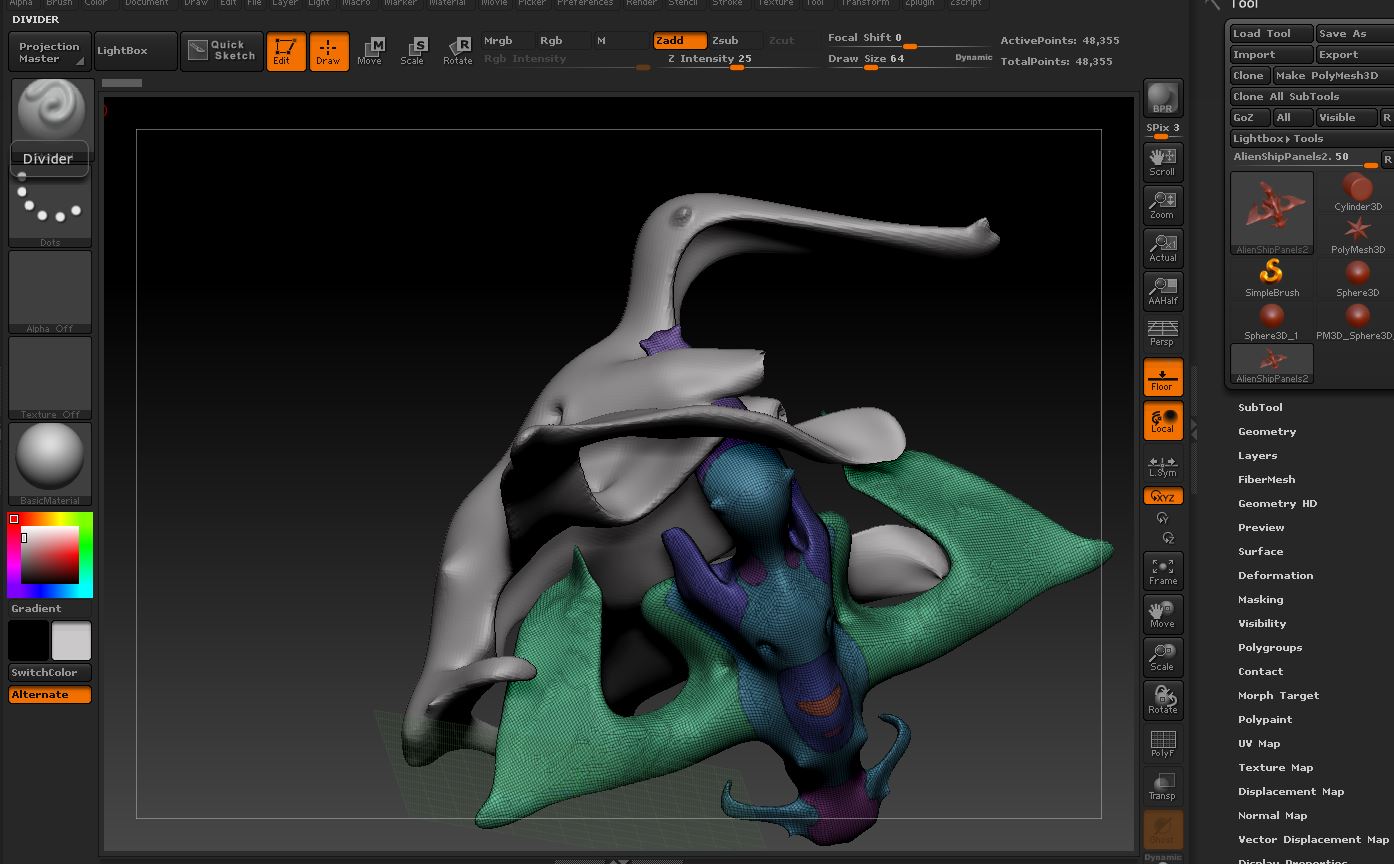Expand the Deformation section
Image resolution: width=1394 pixels, height=864 pixels.
[x=1275, y=575]
